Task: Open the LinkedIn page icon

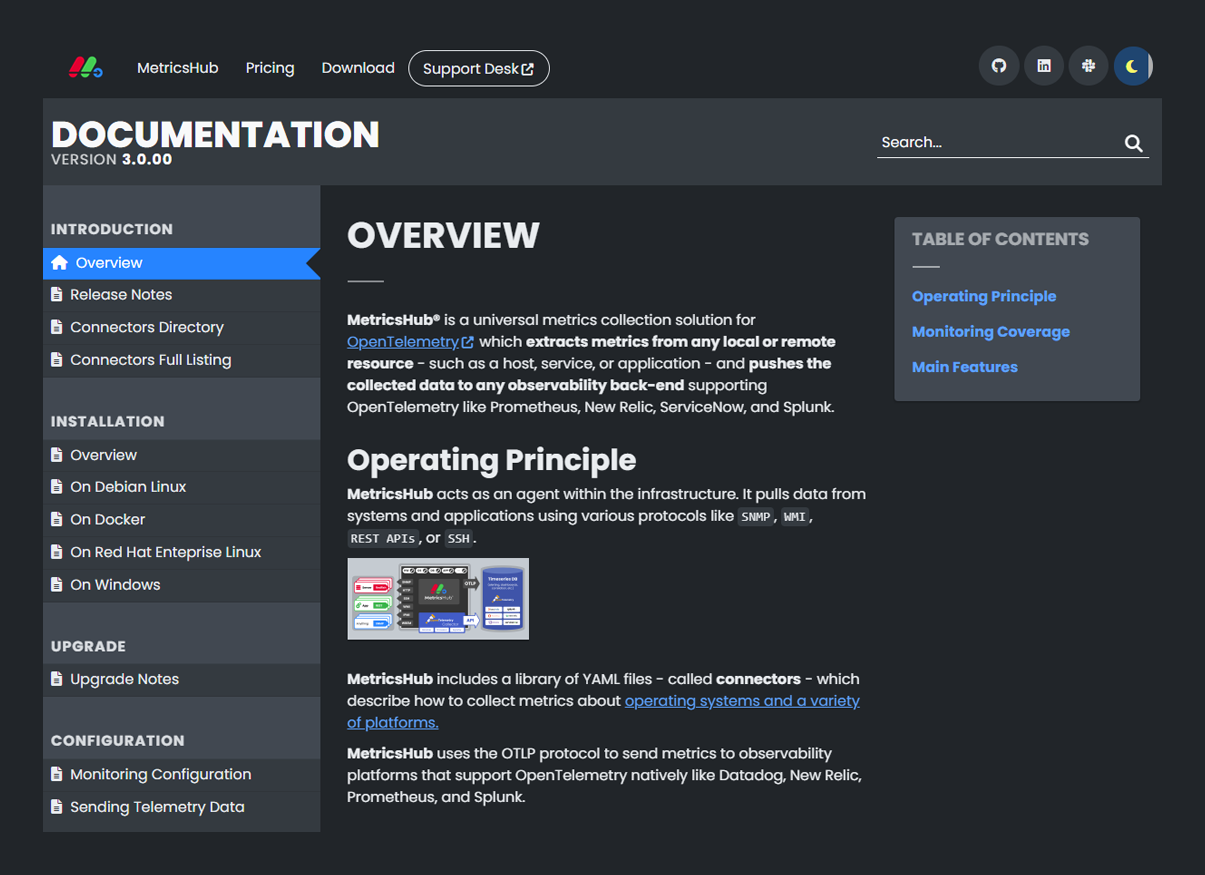Action: pyautogui.click(x=1043, y=66)
